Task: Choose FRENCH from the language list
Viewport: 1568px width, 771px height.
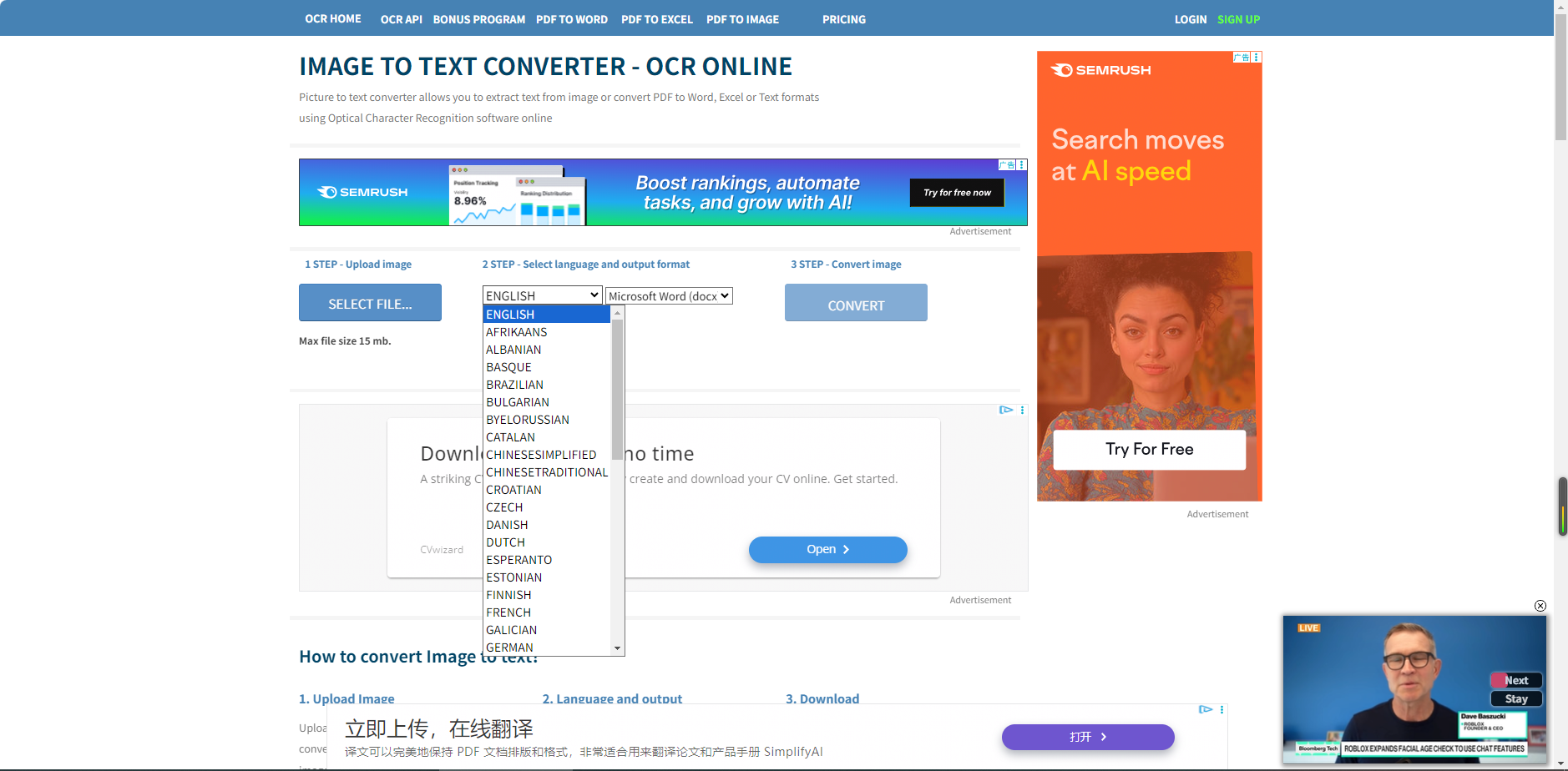Action: (508, 612)
